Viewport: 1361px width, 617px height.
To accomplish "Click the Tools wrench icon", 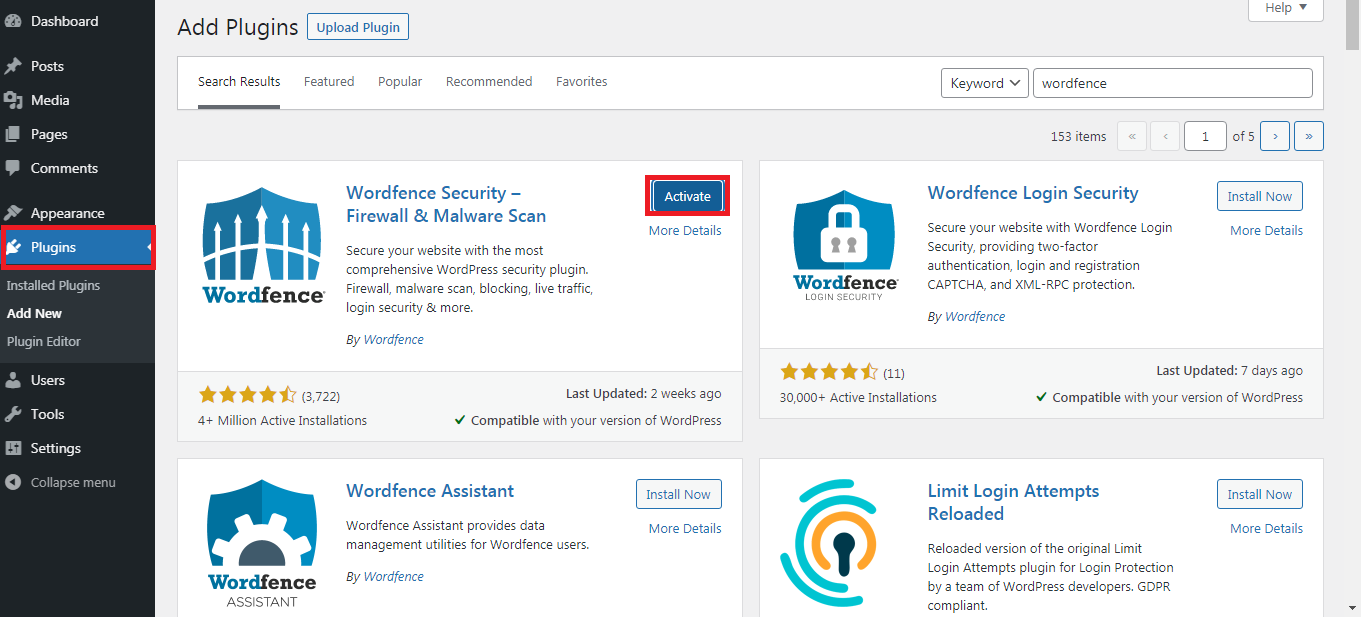I will pyautogui.click(x=13, y=414).
